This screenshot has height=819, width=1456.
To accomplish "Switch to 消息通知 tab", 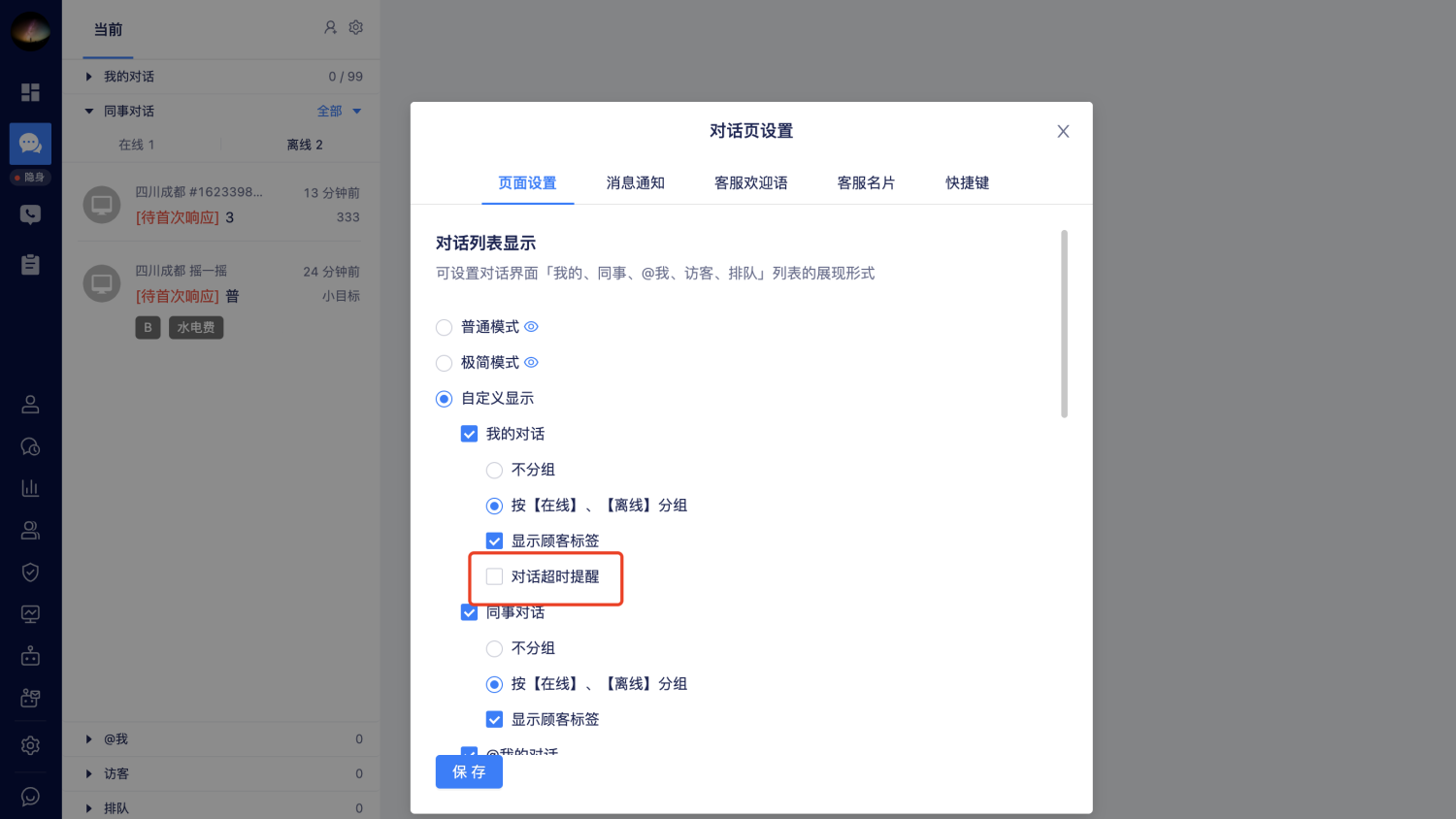I will pyautogui.click(x=636, y=183).
